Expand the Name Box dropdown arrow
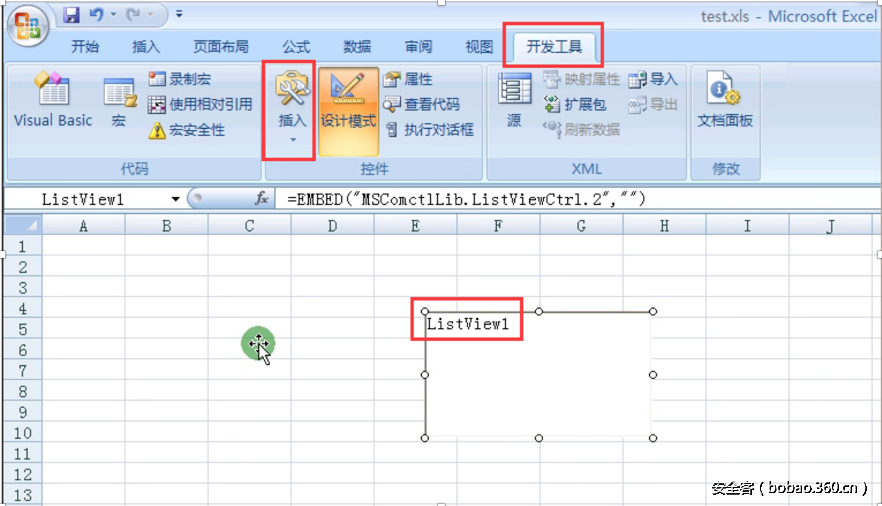 pos(176,199)
